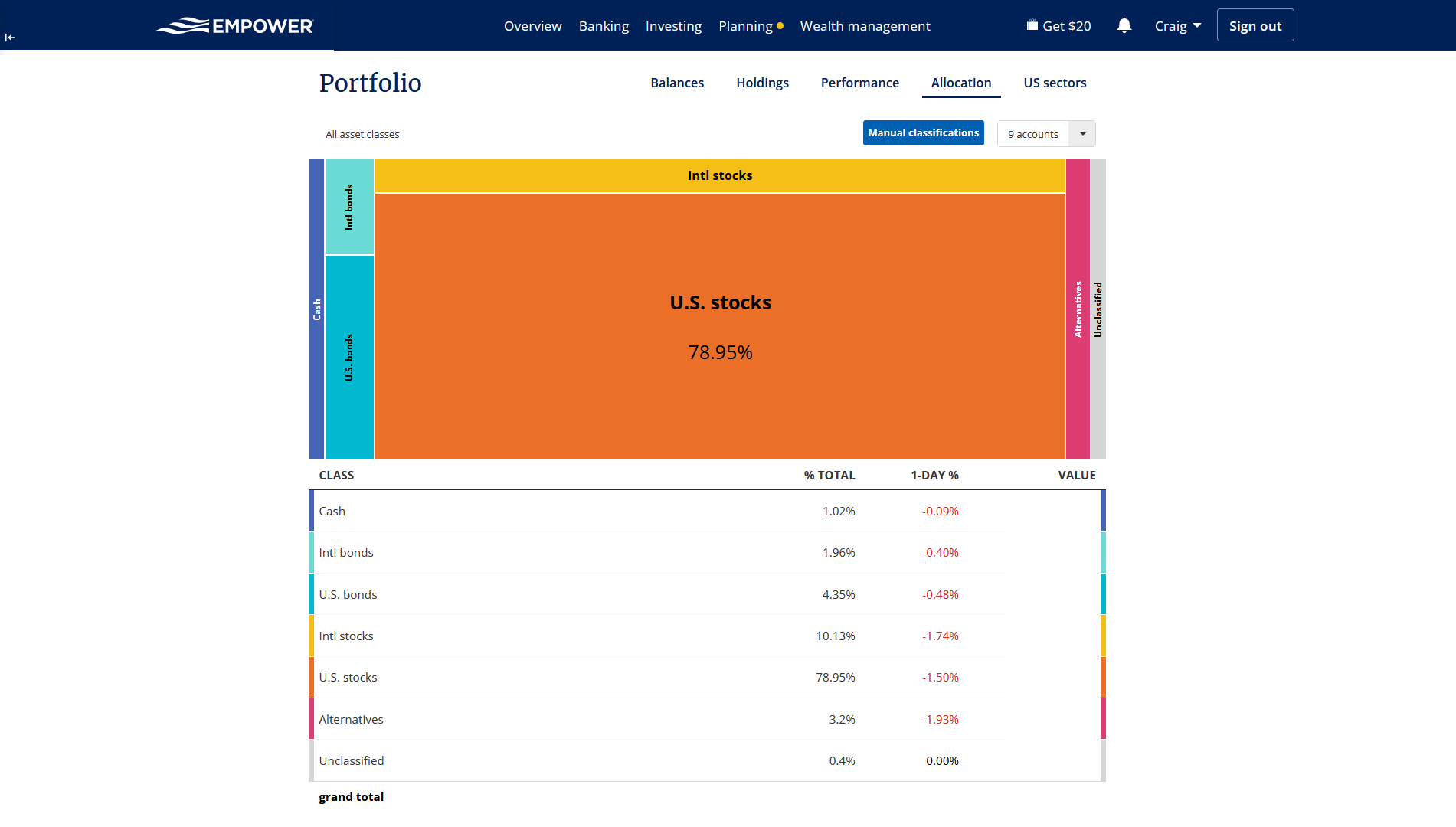
Task: Open Wealth management in the navigation
Action: pos(865,26)
